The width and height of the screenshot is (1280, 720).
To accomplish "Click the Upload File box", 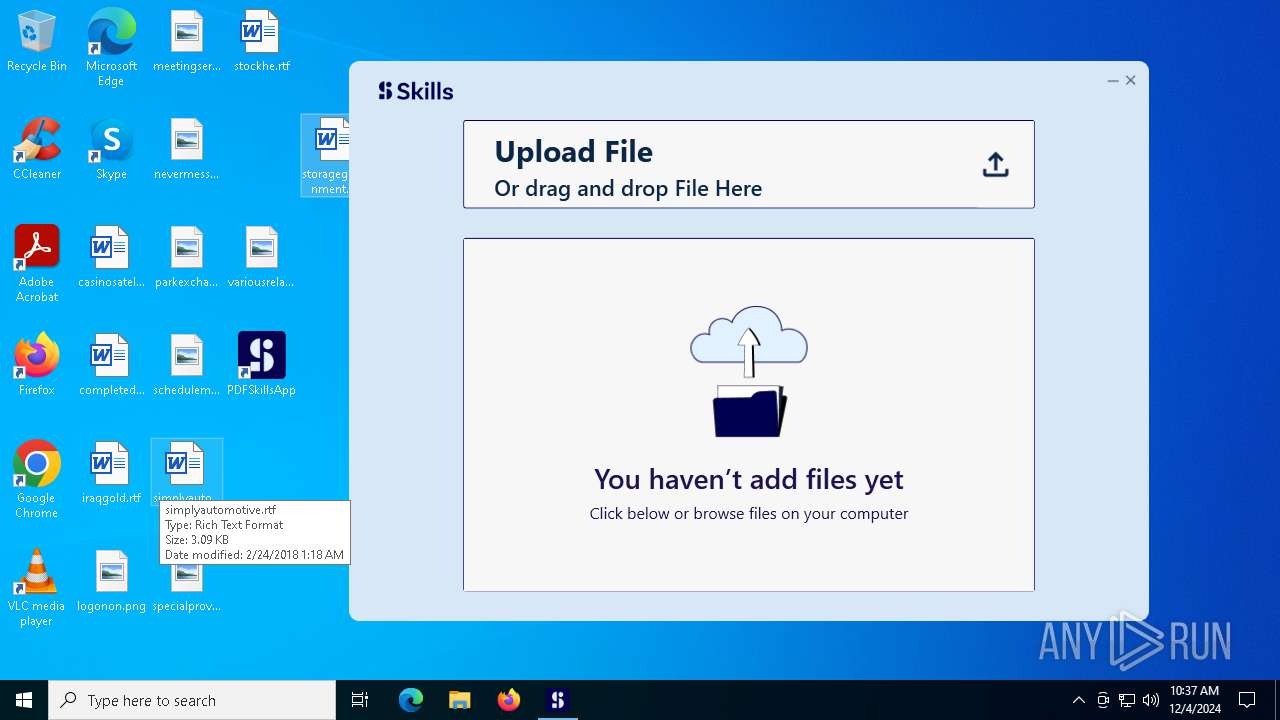I will click(x=748, y=164).
